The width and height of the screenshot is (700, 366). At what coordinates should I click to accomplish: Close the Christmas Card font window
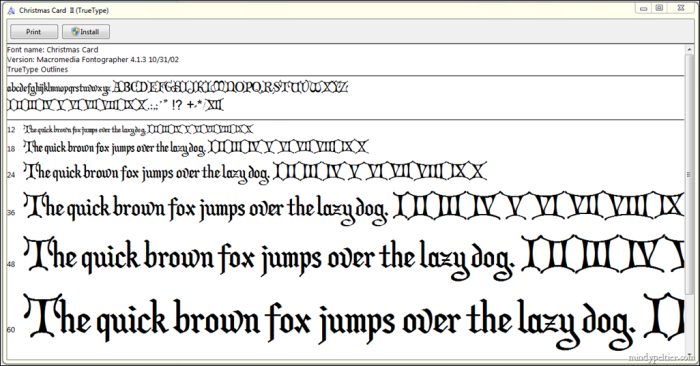(681, 8)
